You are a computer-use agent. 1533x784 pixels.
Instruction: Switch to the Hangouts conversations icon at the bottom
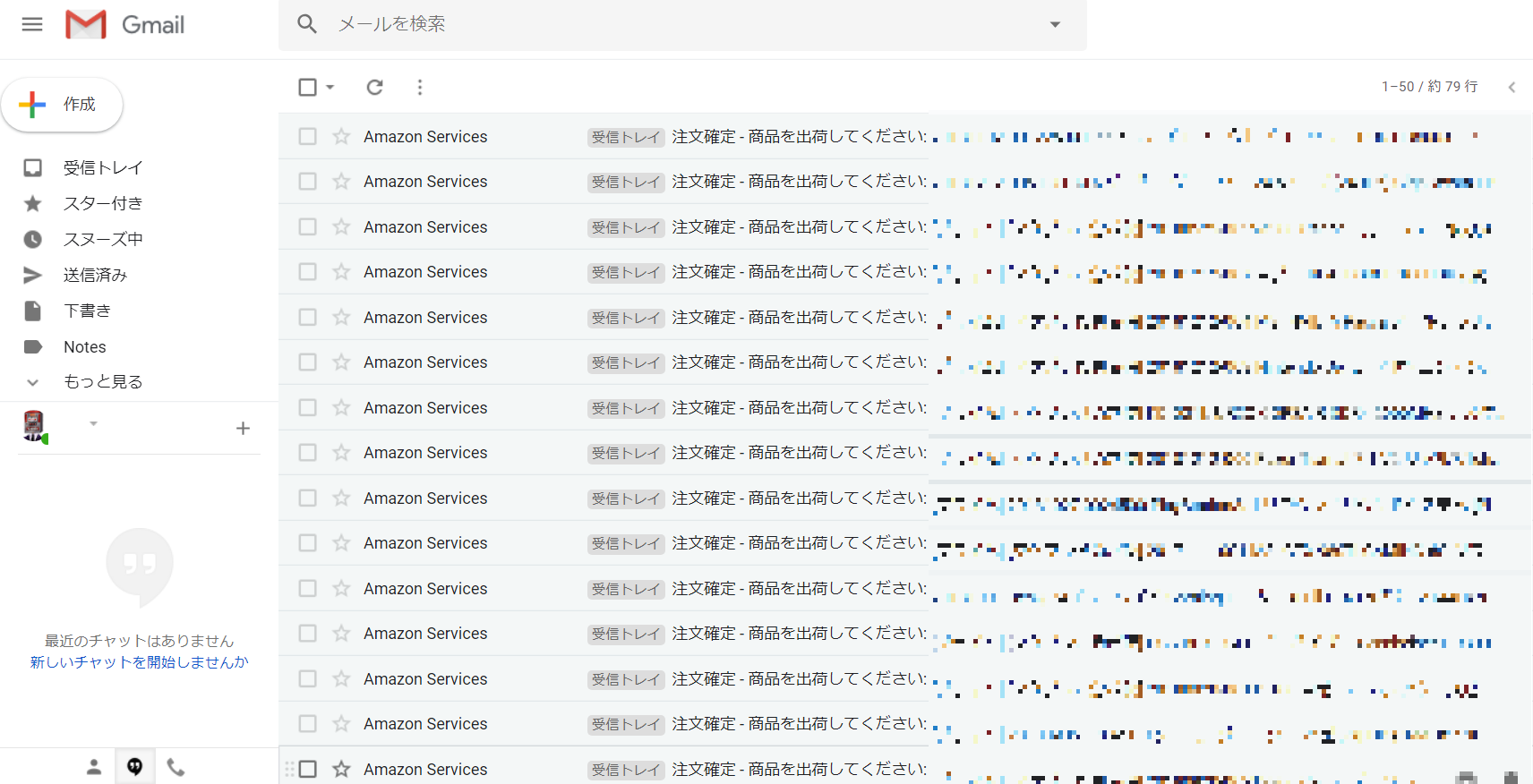(x=134, y=767)
